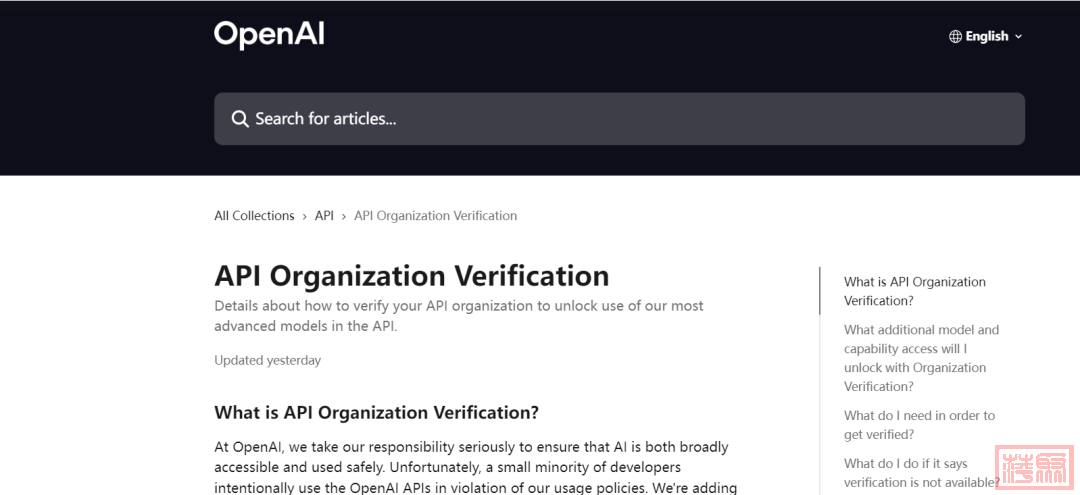Click the breadcrumb arrow after All Collections
Screen dimensions: 1080x495
pyautogui.click(x=304, y=216)
